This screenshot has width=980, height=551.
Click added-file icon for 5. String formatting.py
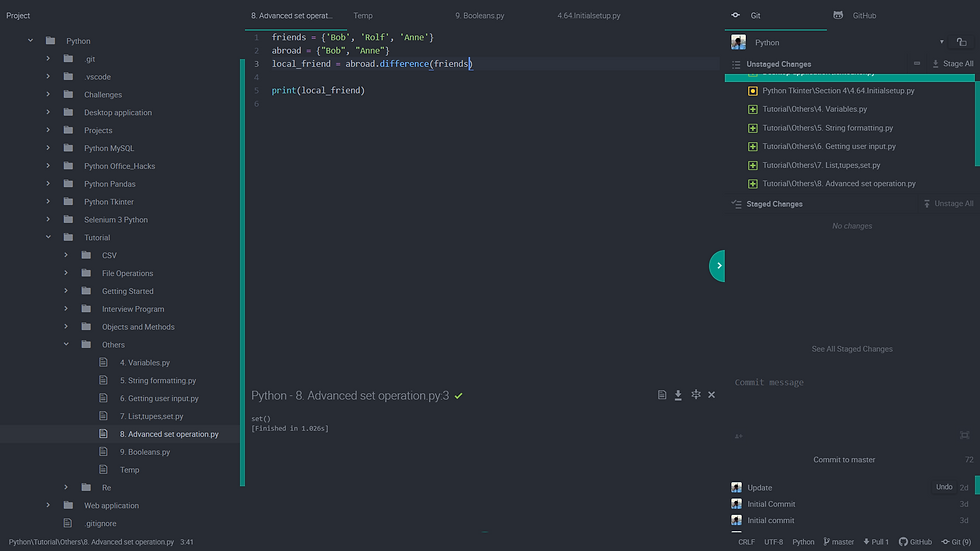click(752, 128)
